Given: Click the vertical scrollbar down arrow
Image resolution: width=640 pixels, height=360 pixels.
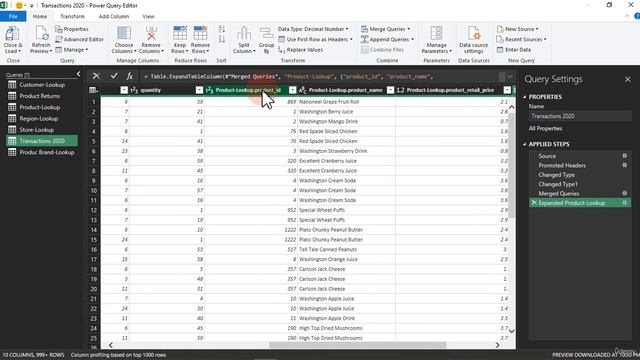Looking at the screenshot, I should (511, 331).
